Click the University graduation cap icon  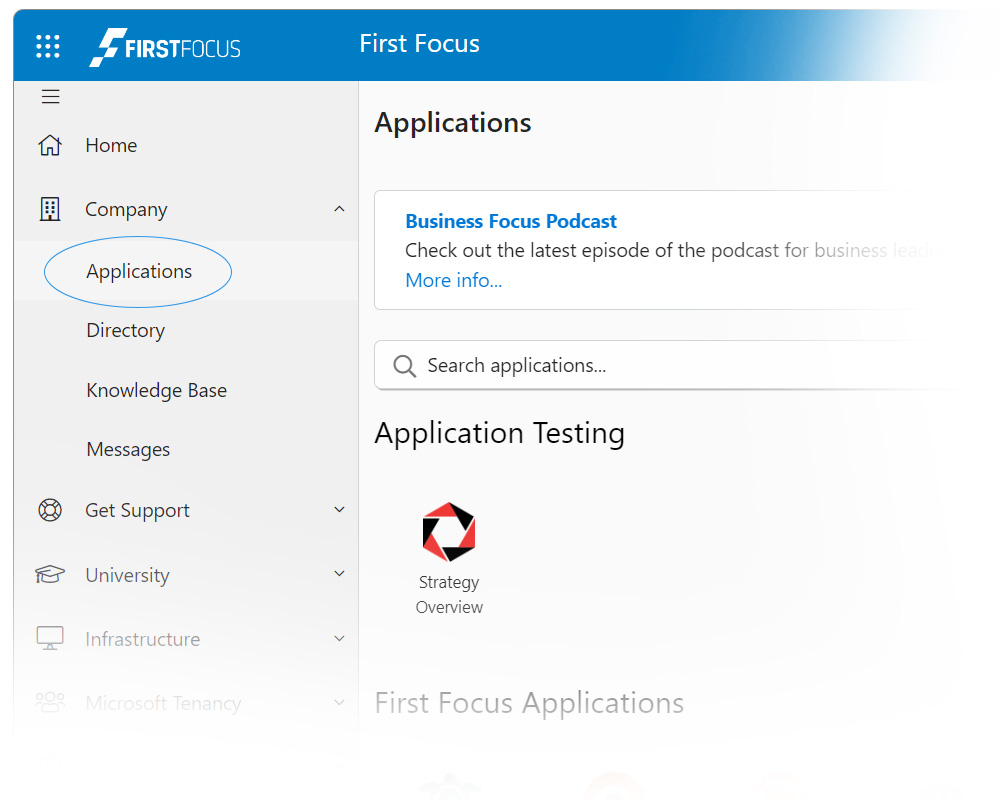pos(49,574)
